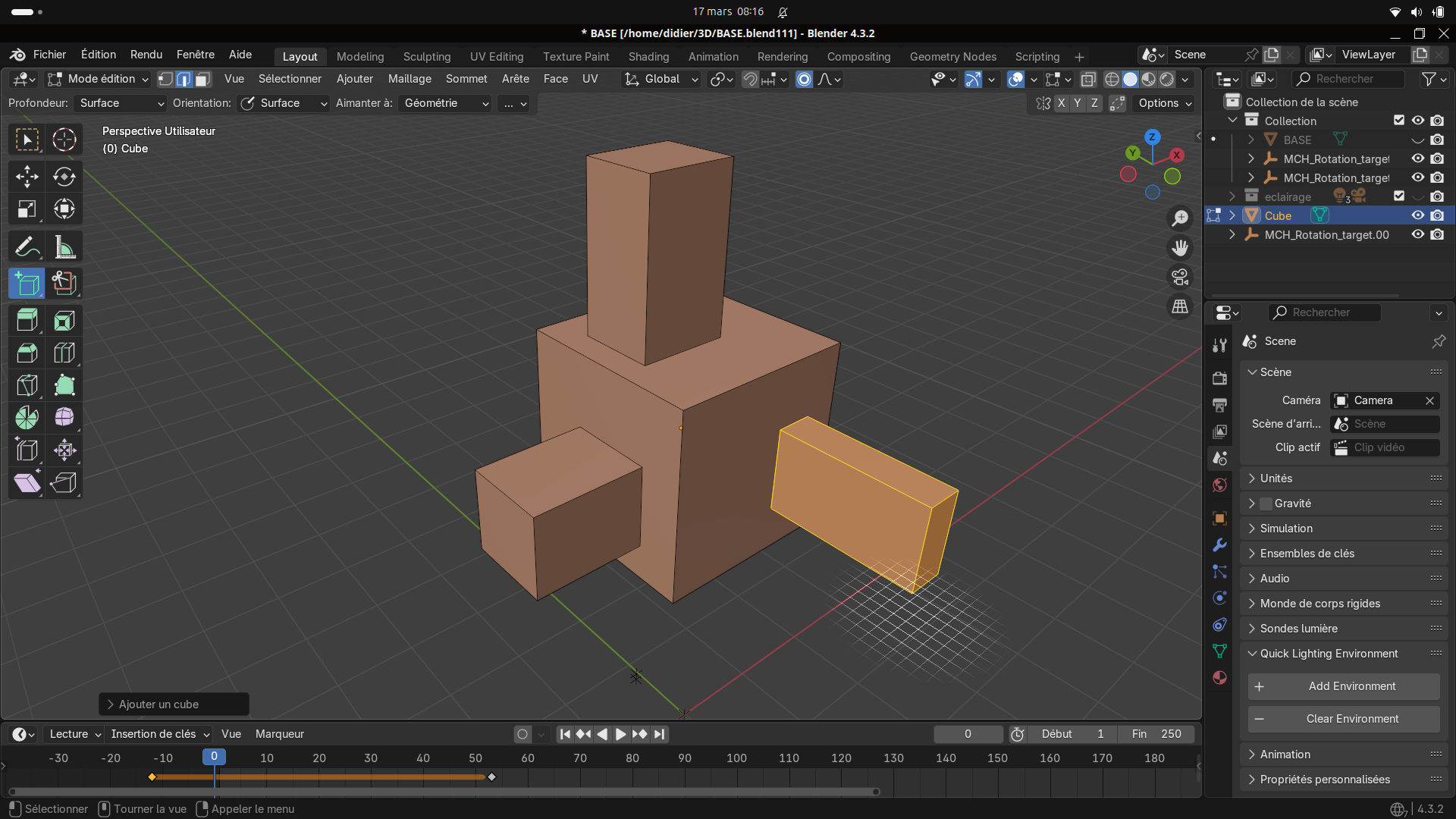Open the Modifiers properties tab
Viewport: 1456px width, 819px height.
pos(1219,545)
